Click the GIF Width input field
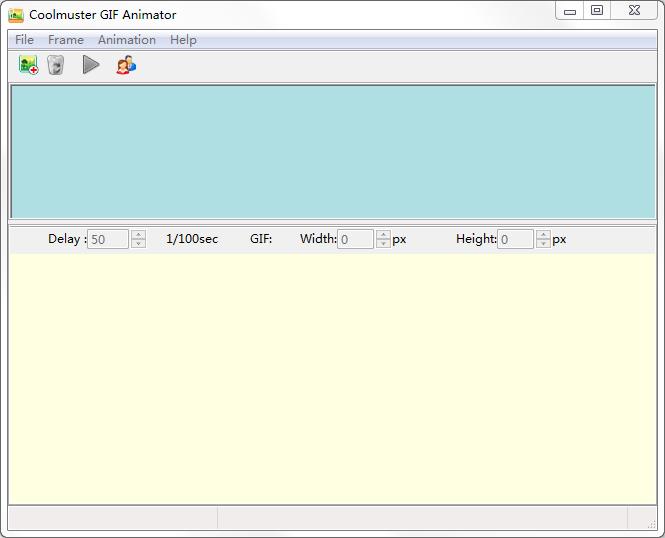This screenshot has height=538, width=665. [x=355, y=239]
